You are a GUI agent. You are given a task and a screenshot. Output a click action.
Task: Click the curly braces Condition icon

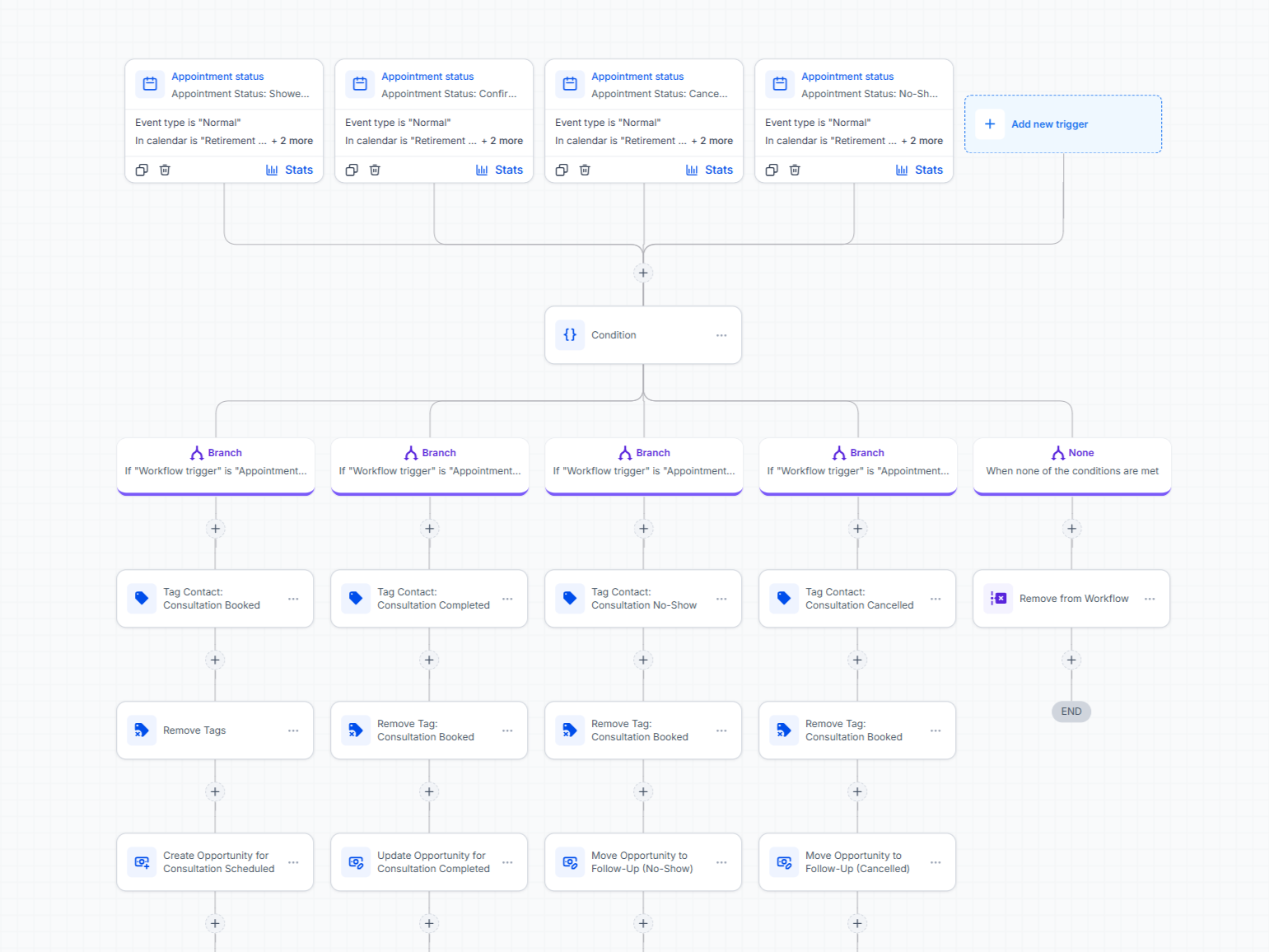click(570, 335)
